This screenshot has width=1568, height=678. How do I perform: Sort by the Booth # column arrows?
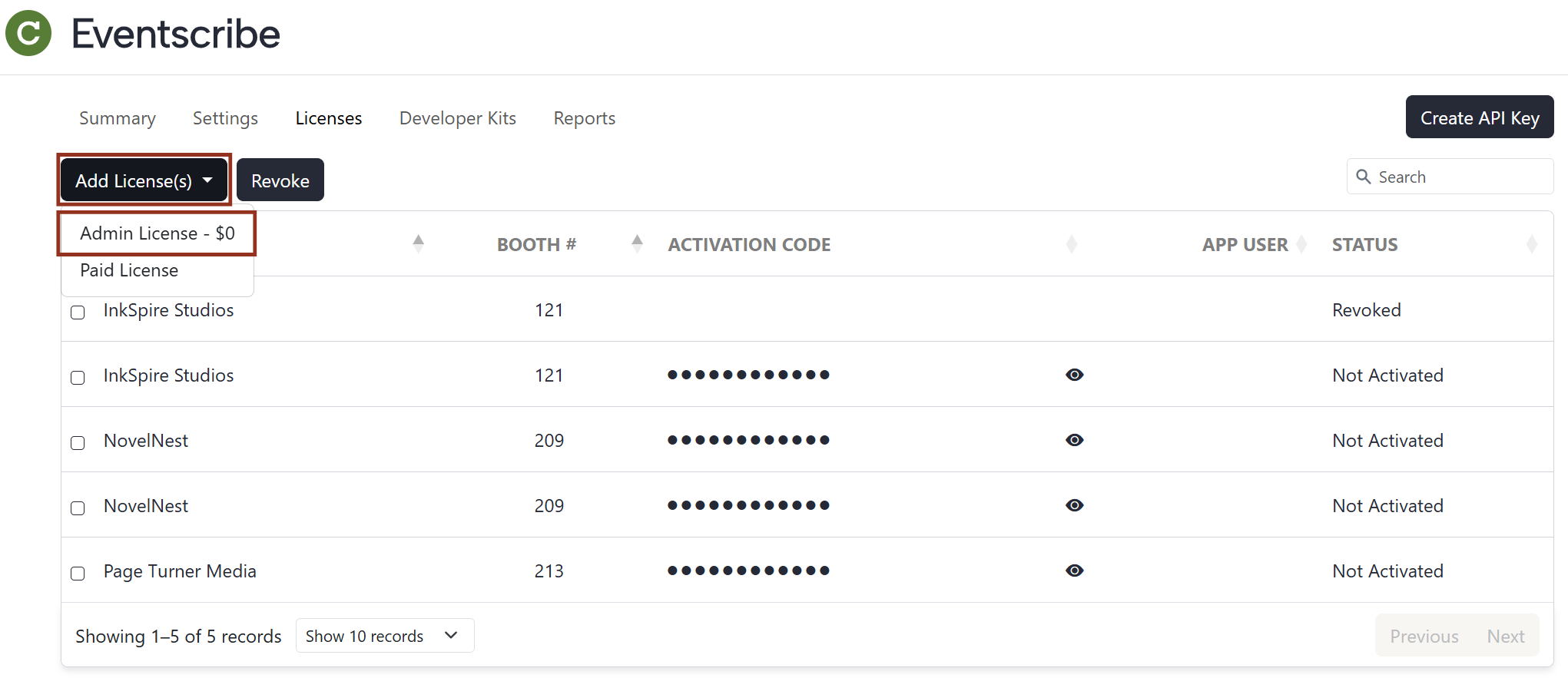click(637, 244)
